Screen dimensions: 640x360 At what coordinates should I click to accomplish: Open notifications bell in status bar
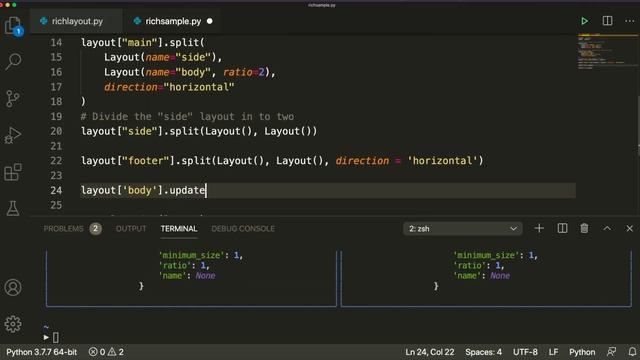(x=632, y=352)
